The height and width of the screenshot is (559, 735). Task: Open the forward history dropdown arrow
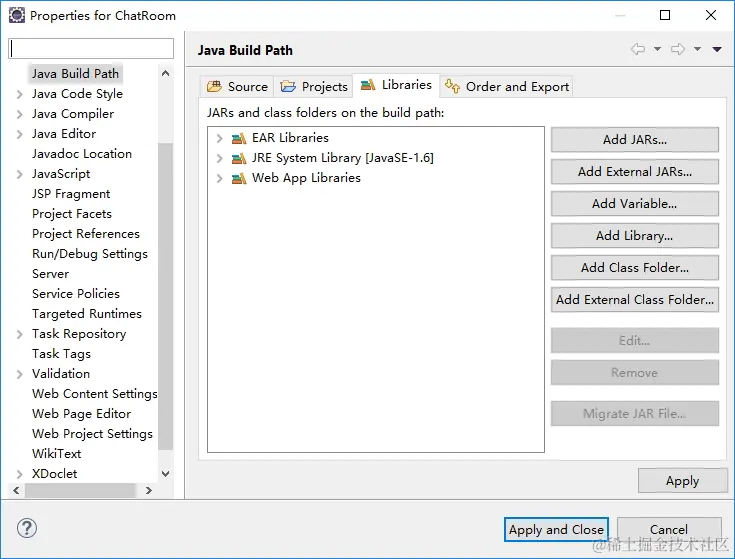coord(698,49)
